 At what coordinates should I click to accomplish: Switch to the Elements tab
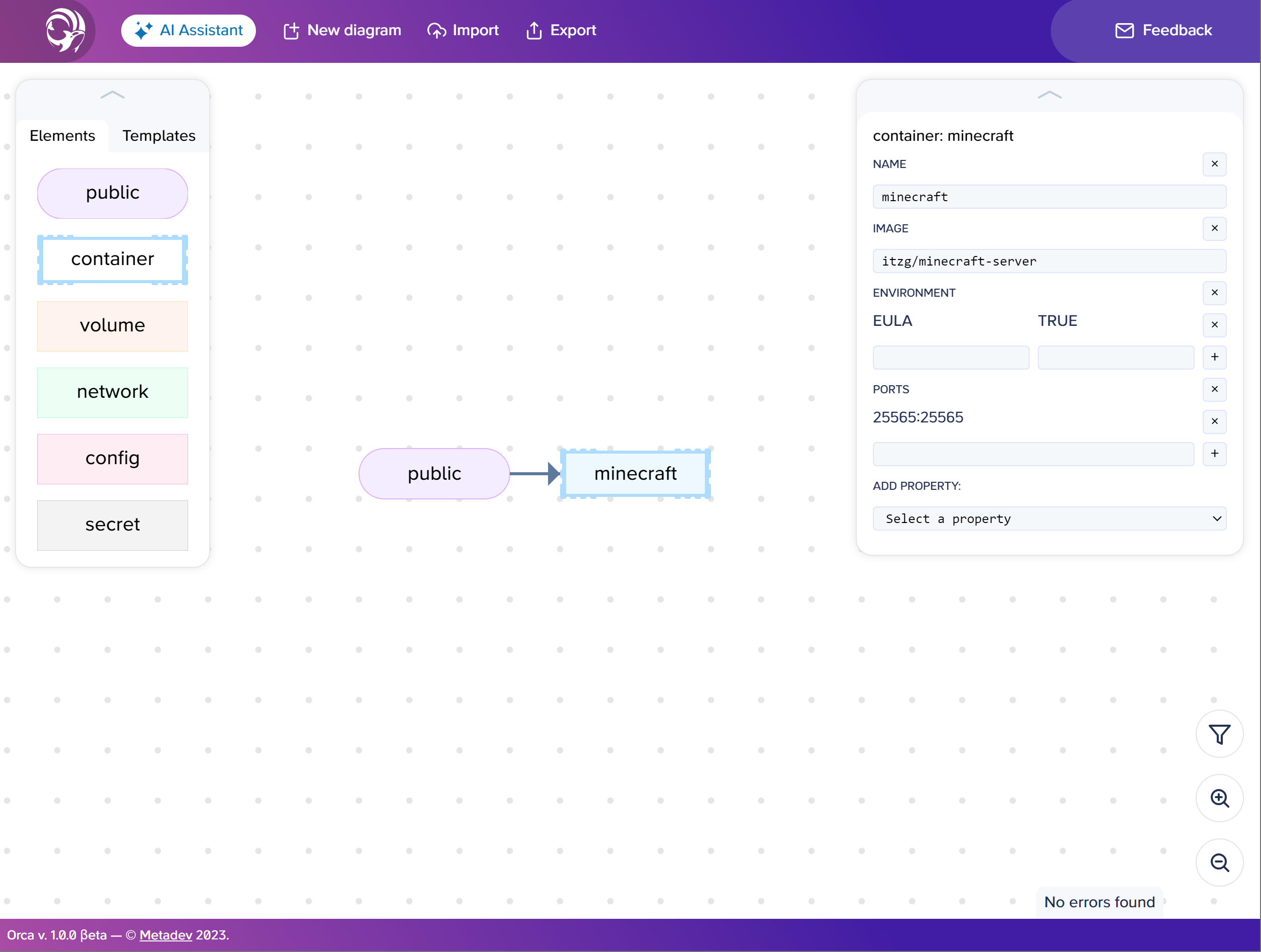click(62, 136)
